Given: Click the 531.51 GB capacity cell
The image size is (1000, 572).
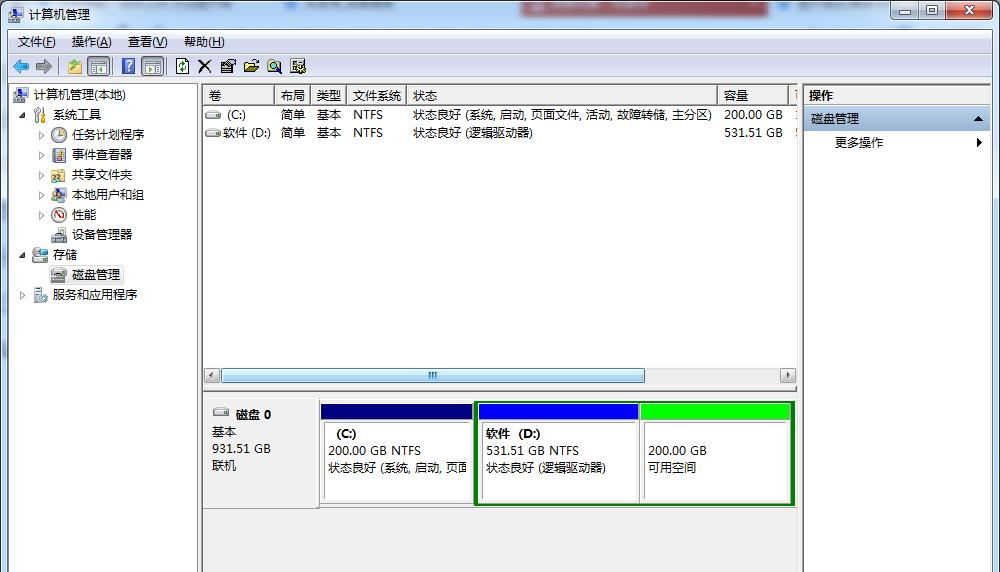Looking at the screenshot, I should (753, 133).
